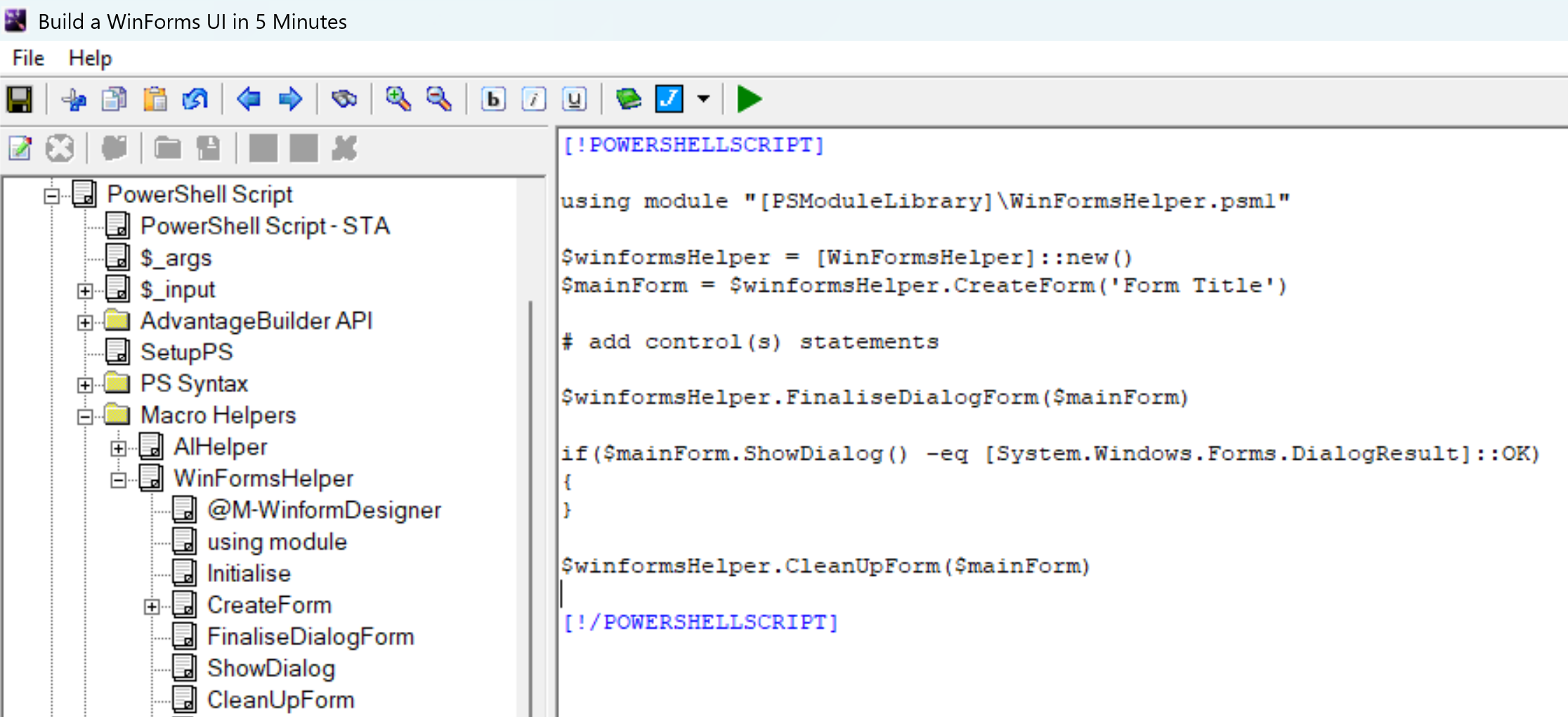Open the Help menu
Viewport: 1568px width, 717px height.
point(90,58)
